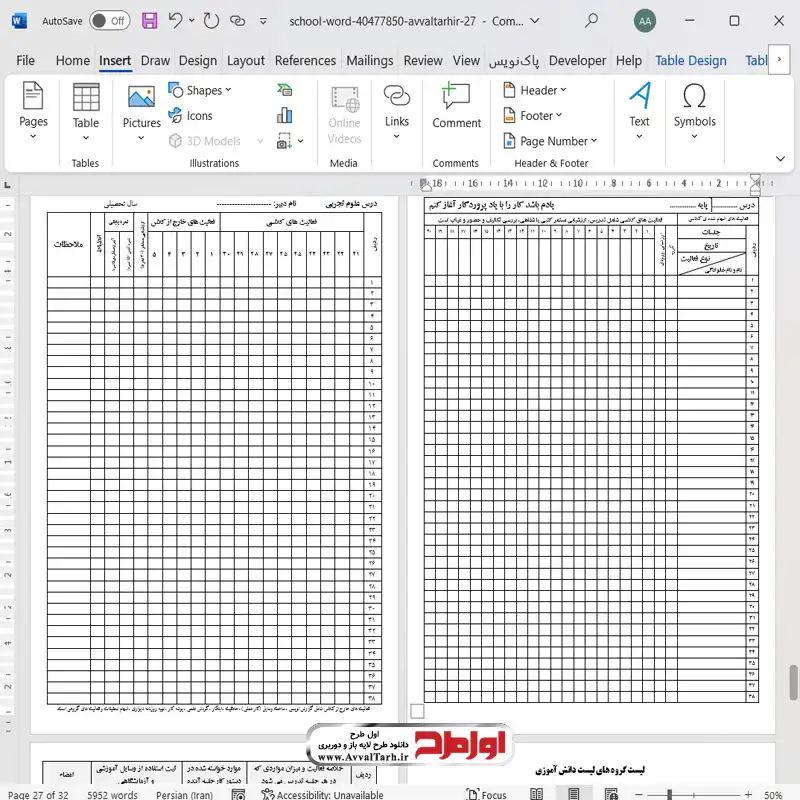The height and width of the screenshot is (800, 800).
Task: Expand the Undo history dropdown arrow
Action: [192, 21]
